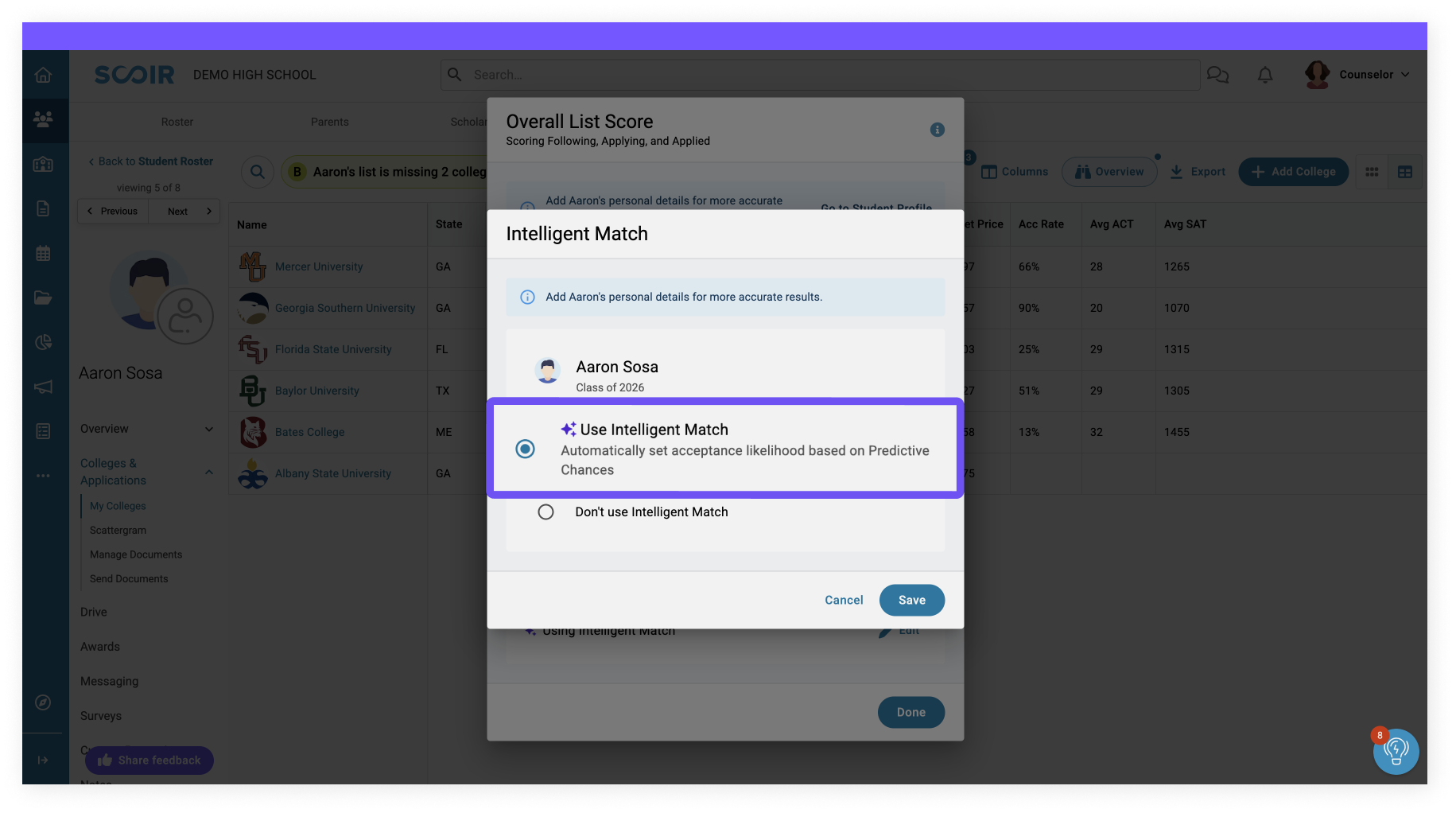The width and height of the screenshot is (1456, 813).
Task: Open Albany State University link
Action: click(333, 473)
